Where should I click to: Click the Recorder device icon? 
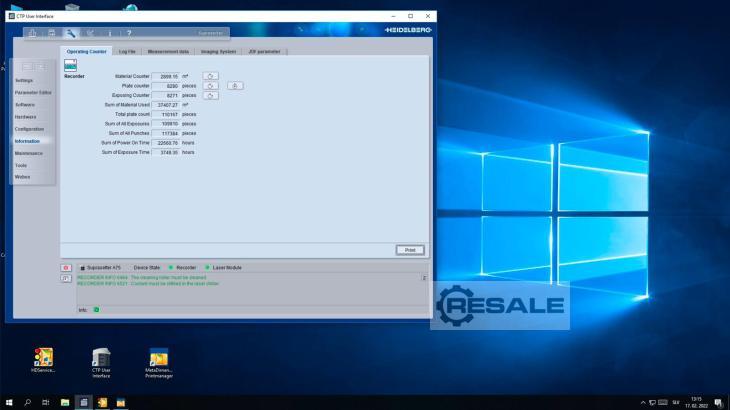70,65
